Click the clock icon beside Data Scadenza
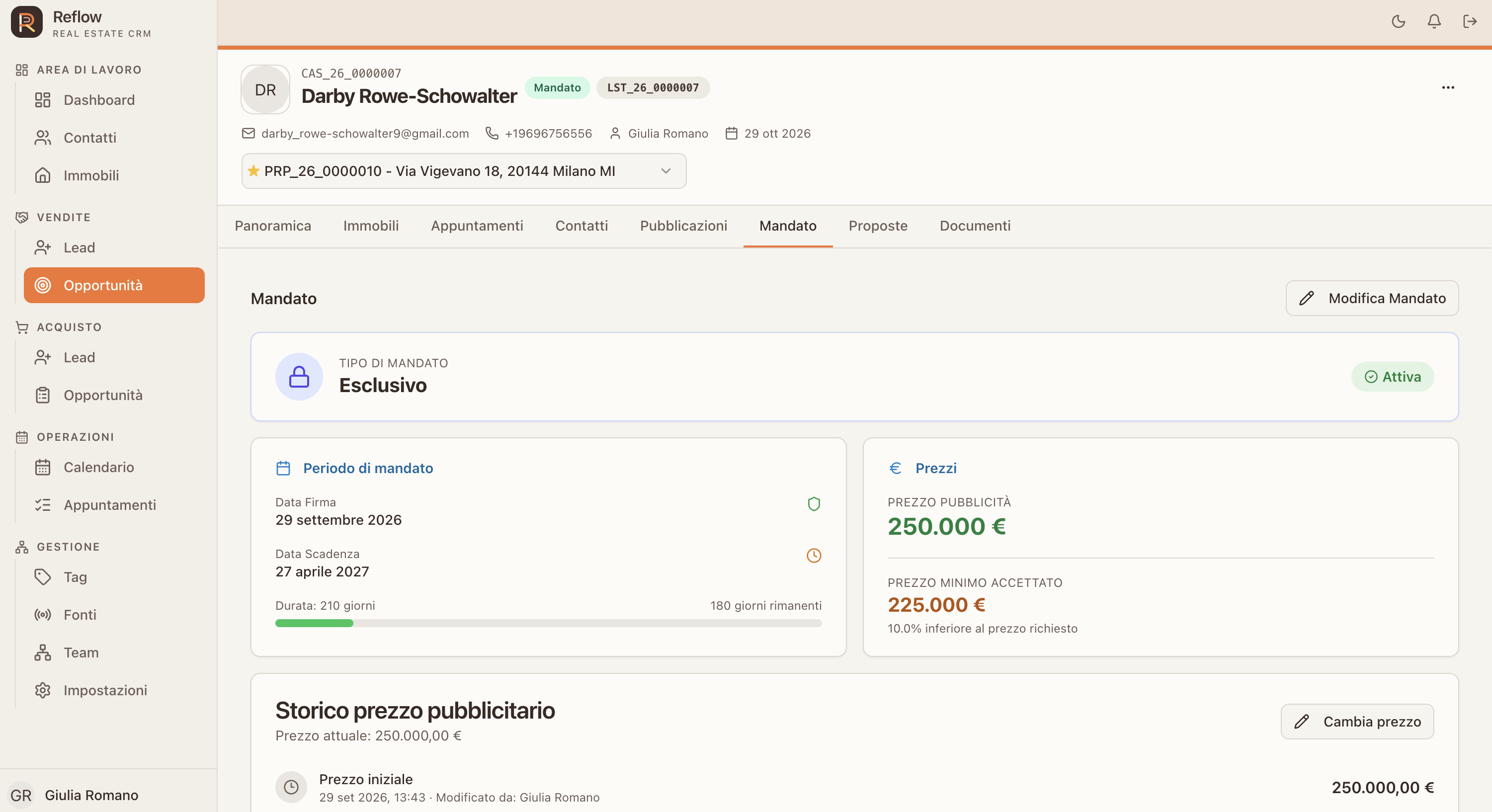This screenshot has height=812, width=1492. [814, 556]
